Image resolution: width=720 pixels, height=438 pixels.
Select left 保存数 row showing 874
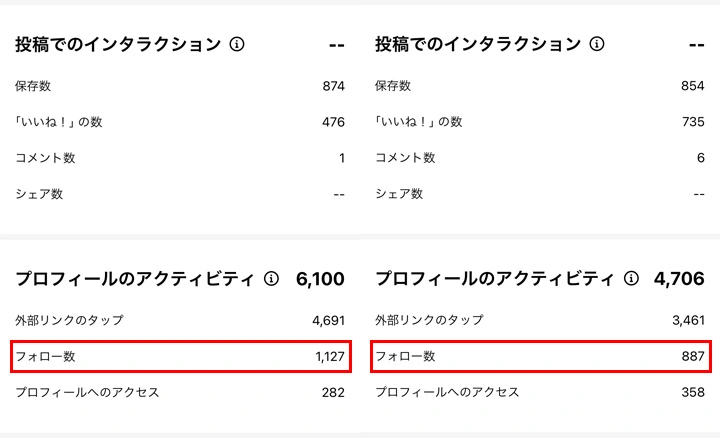pyautogui.click(x=180, y=86)
